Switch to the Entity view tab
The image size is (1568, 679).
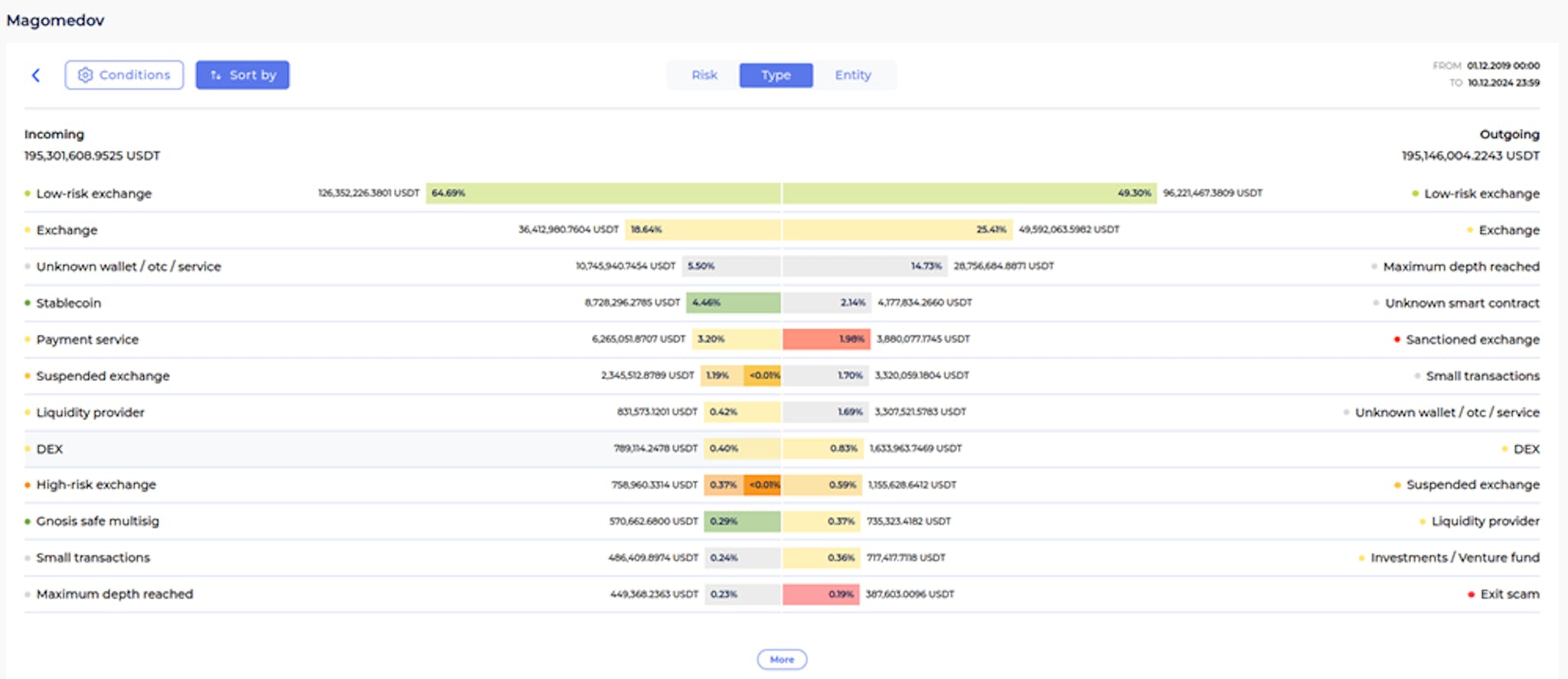coord(853,75)
